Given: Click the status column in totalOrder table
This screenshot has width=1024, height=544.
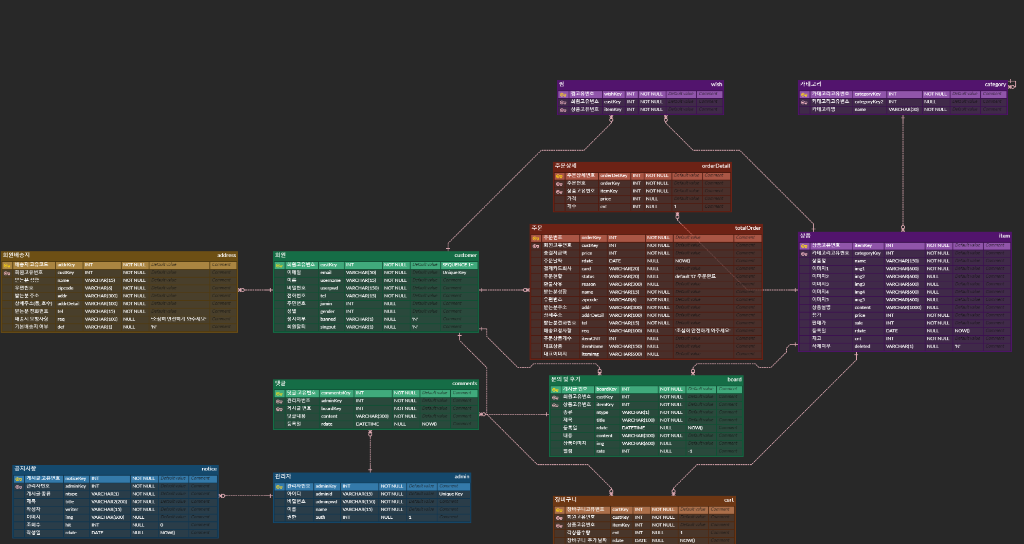Looking at the screenshot, I should [587, 277].
